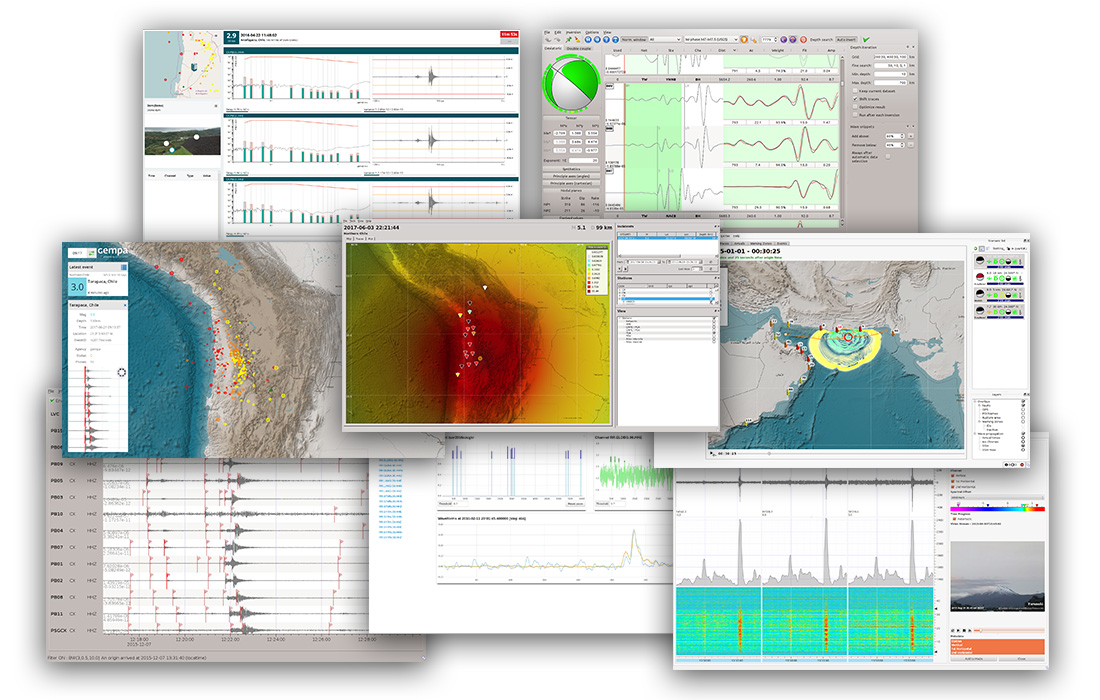Image resolution: width=1100 pixels, height=700 pixels.
Task: Click the red record icon at tsunami window corner
Action: coord(1022,464)
